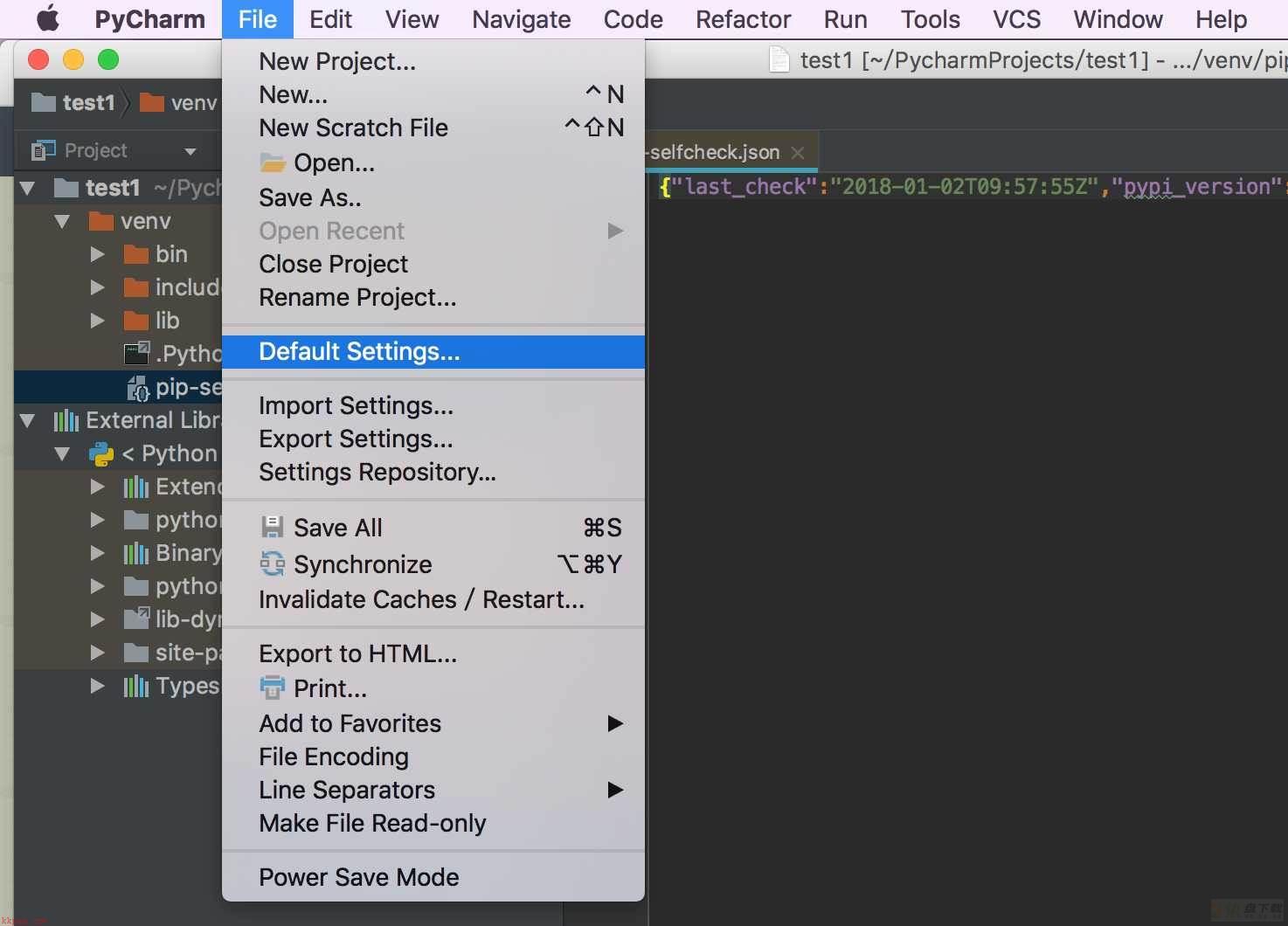This screenshot has height=926, width=1288.
Task: Click the lib-dynload folder icon
Action: [136, 618]
